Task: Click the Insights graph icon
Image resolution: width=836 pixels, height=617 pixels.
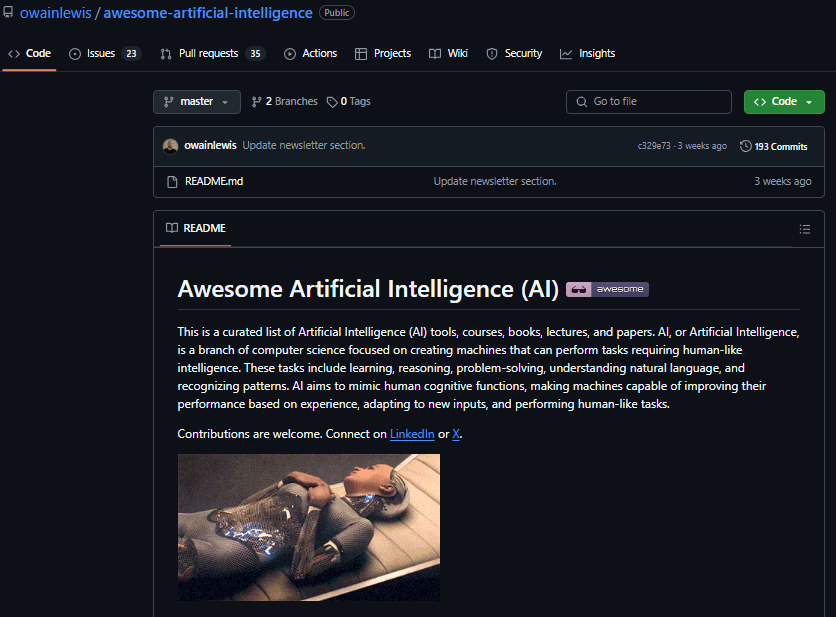Action: pos(566,54)
